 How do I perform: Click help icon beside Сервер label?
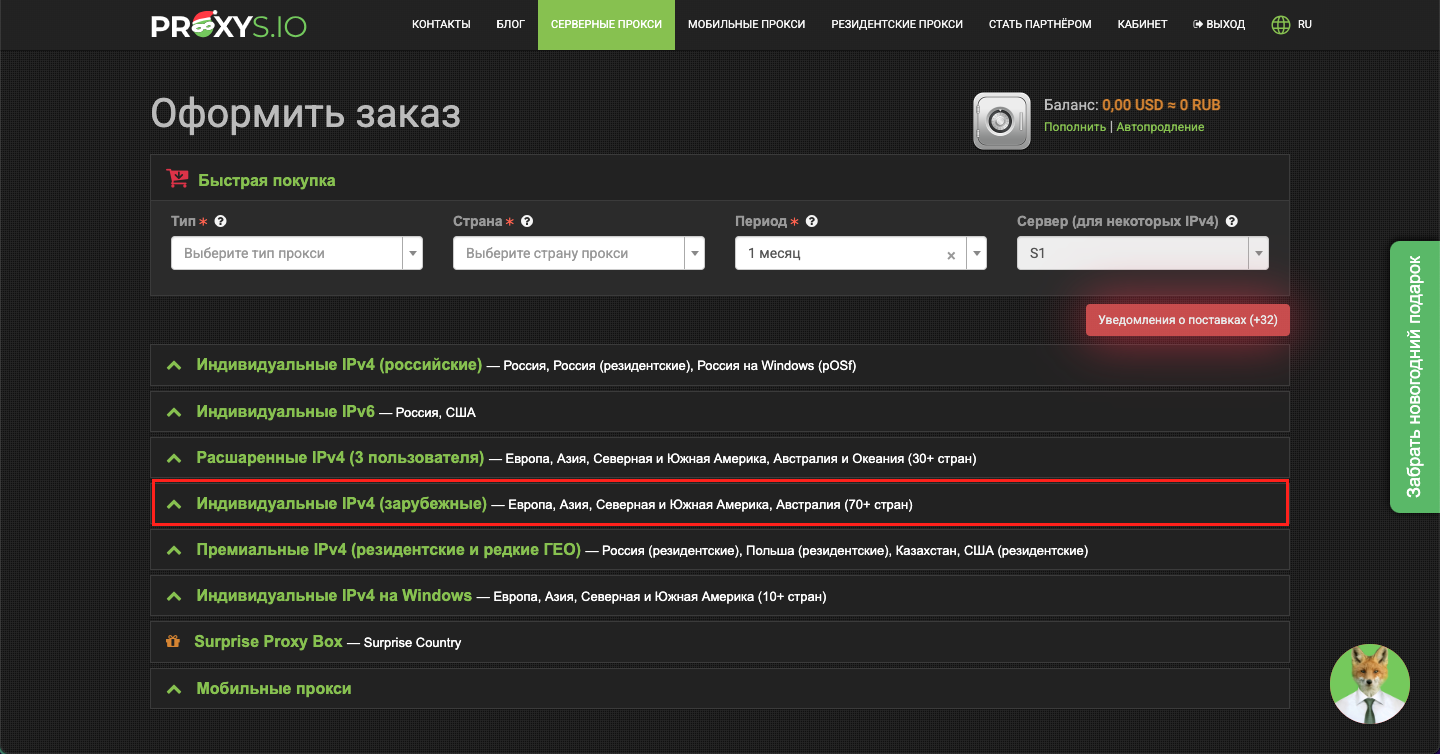[1232, 221]
